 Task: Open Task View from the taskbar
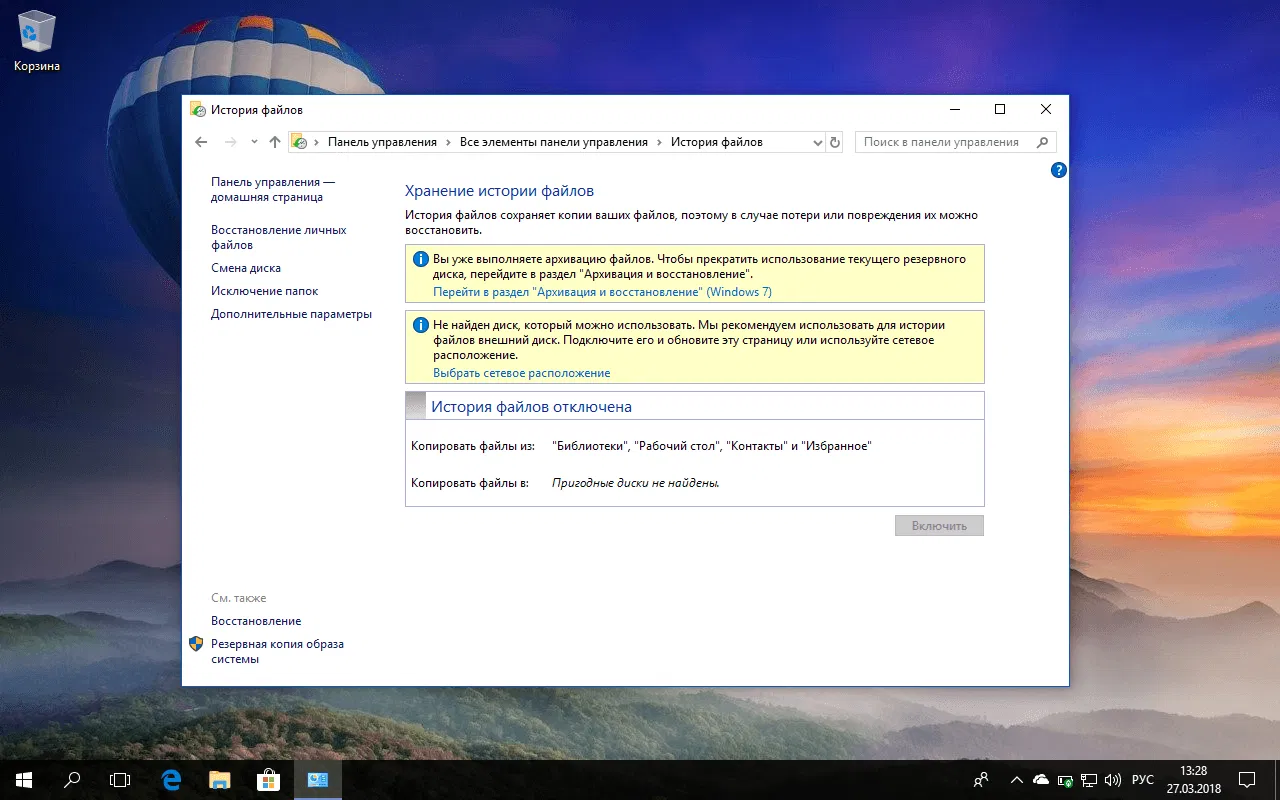pos(120,779)
